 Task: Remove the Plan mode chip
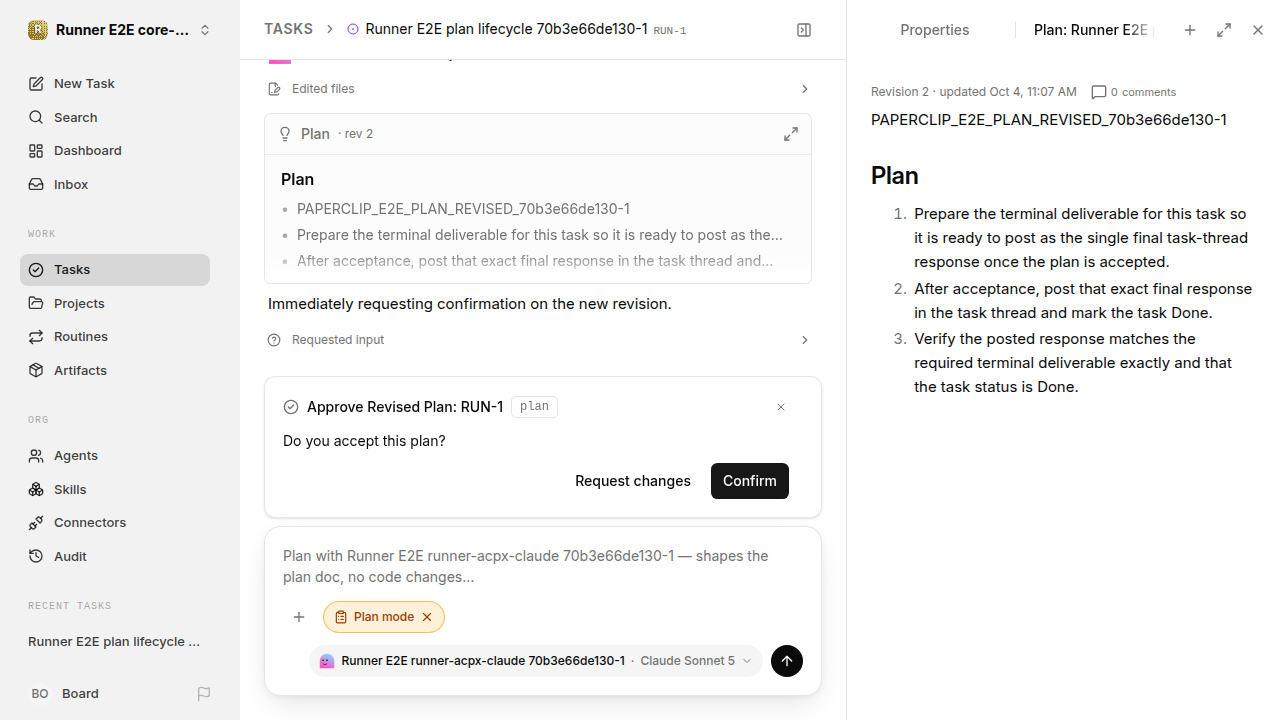[427, 617]
